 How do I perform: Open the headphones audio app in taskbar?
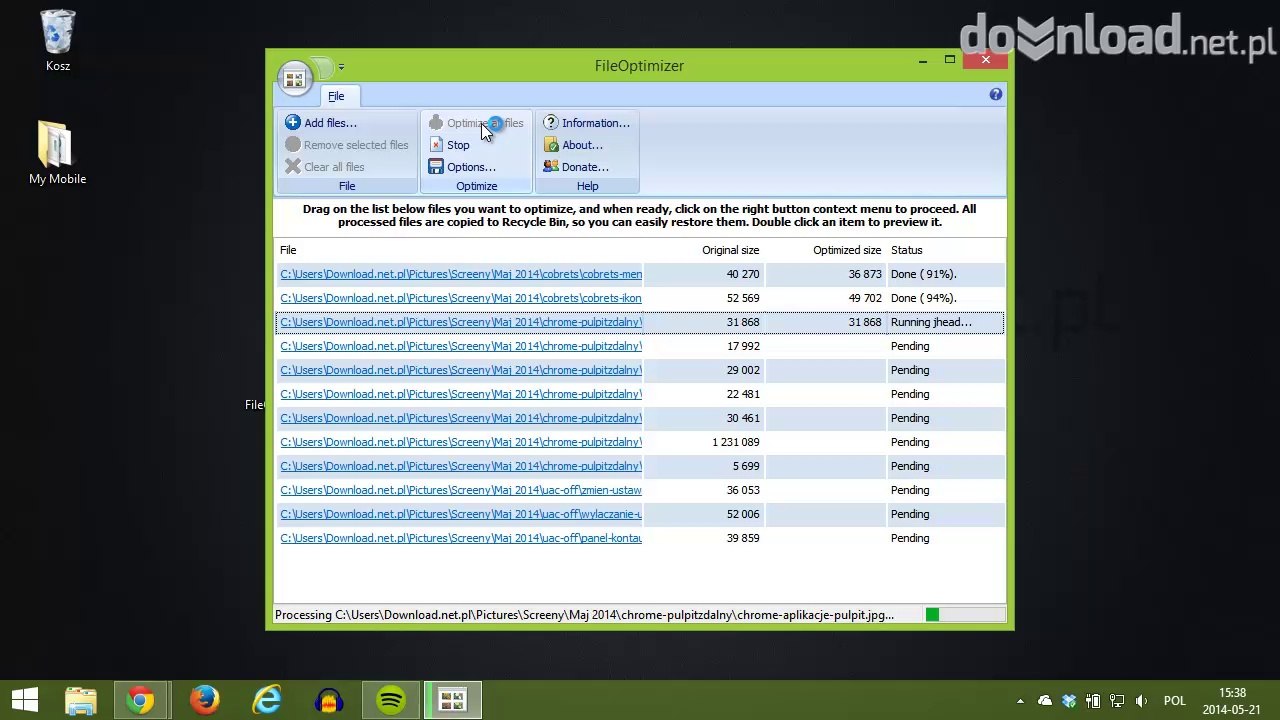pos(329,700)
